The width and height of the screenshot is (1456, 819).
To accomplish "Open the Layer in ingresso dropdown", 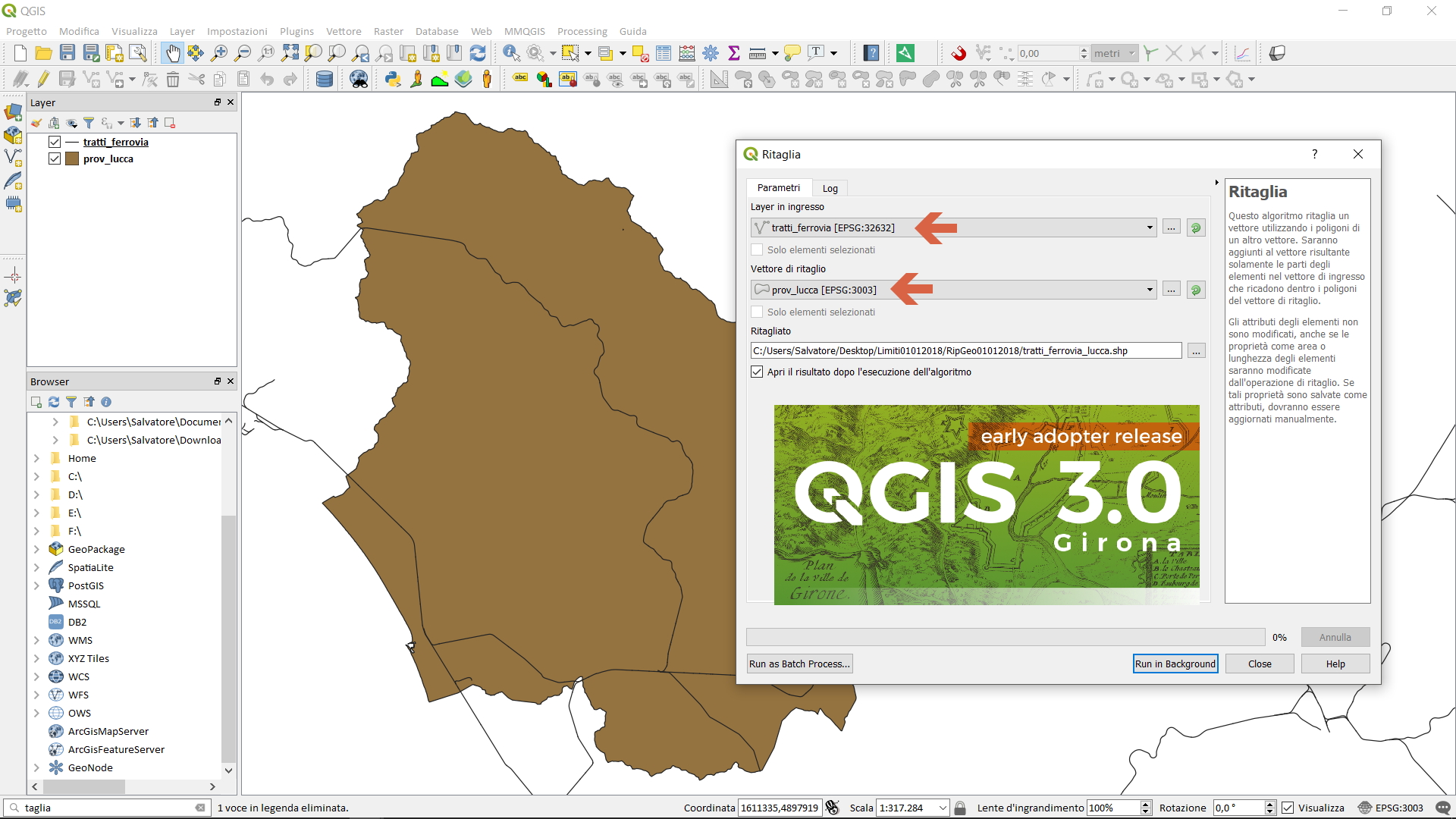I will 1149,227.
